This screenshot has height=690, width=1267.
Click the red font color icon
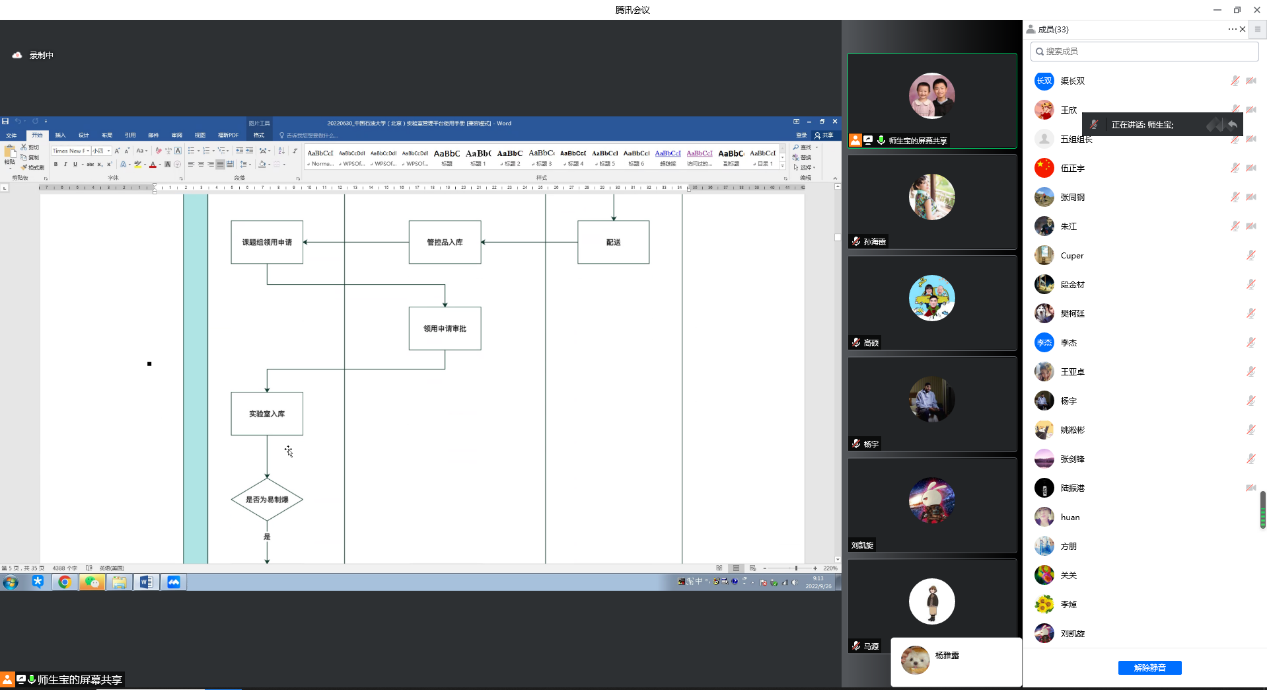153,164
